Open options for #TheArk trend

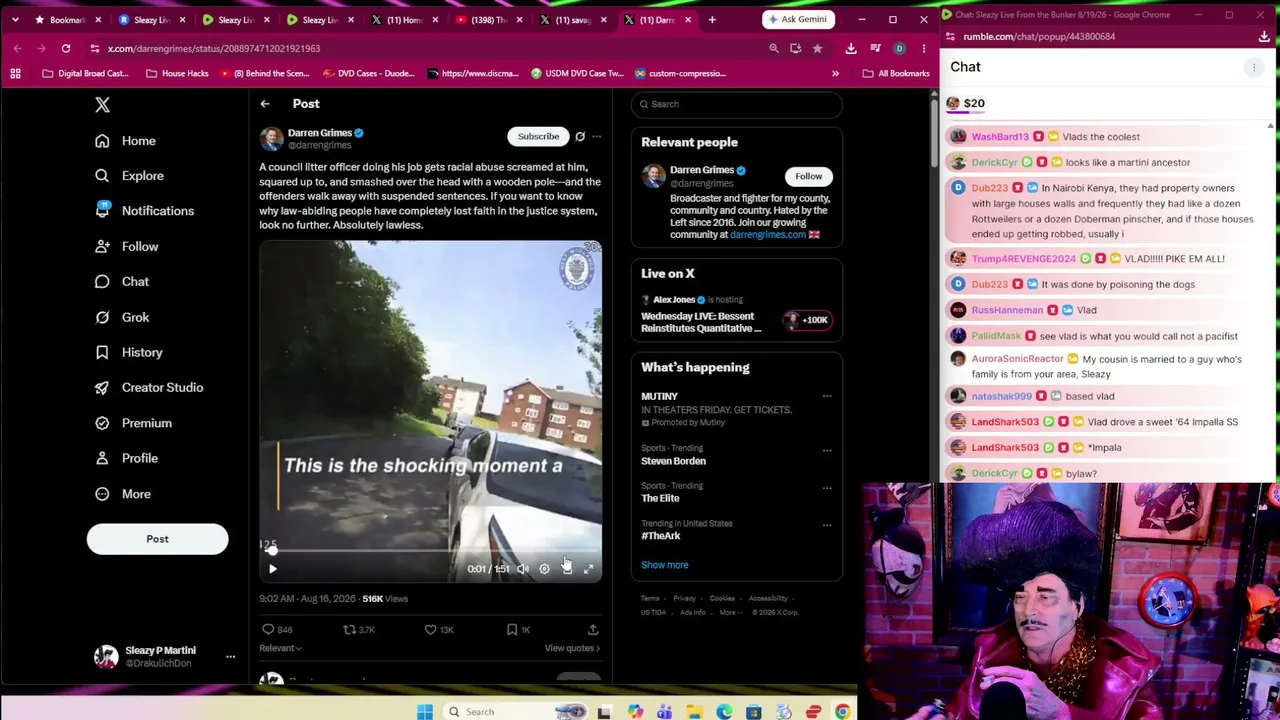tap(827, 525)
